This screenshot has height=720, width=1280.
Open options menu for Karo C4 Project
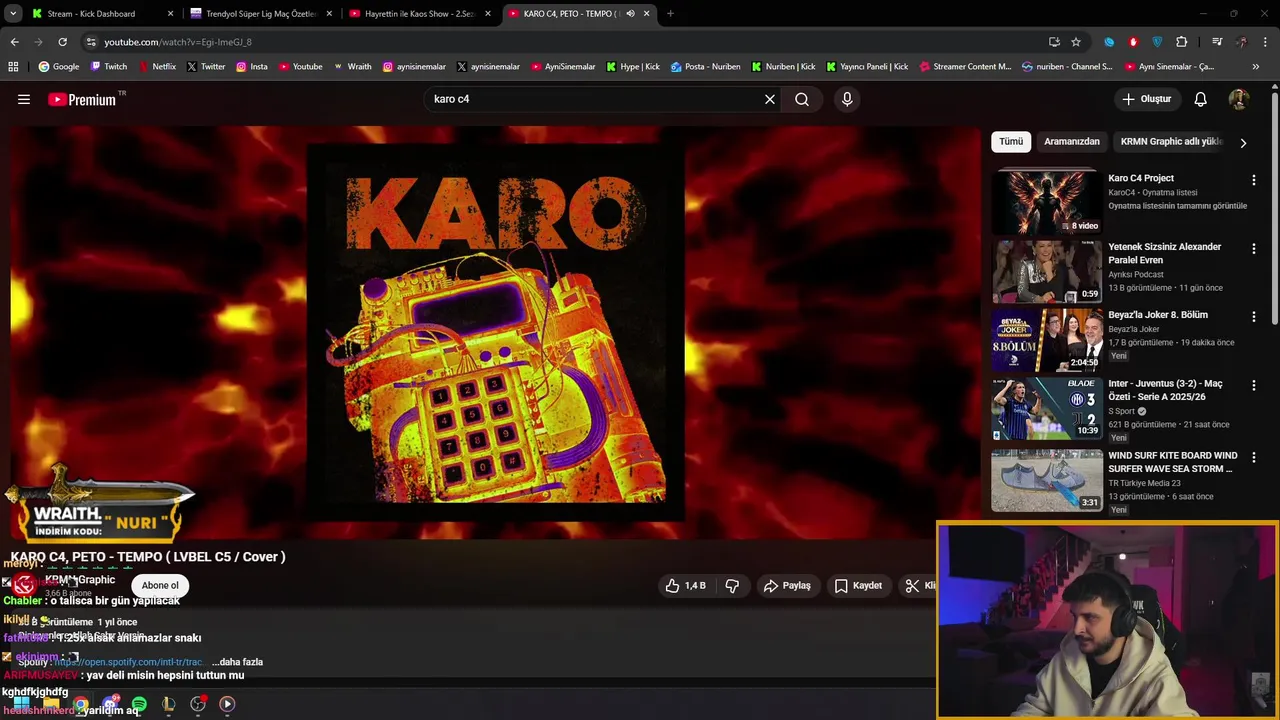click(1253, 180)
